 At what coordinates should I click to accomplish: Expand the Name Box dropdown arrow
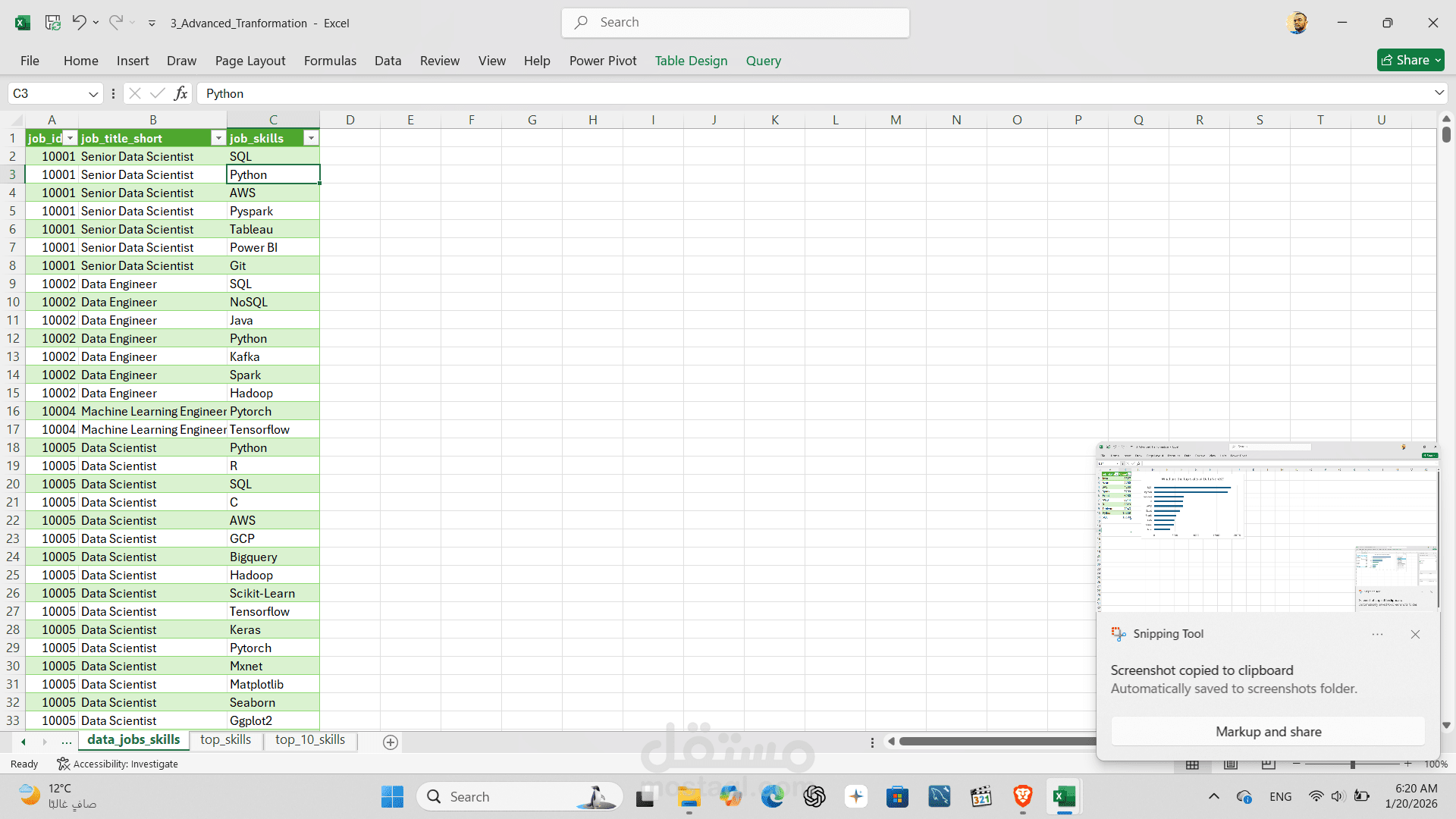pyautogui.click(x=93, y=94)
